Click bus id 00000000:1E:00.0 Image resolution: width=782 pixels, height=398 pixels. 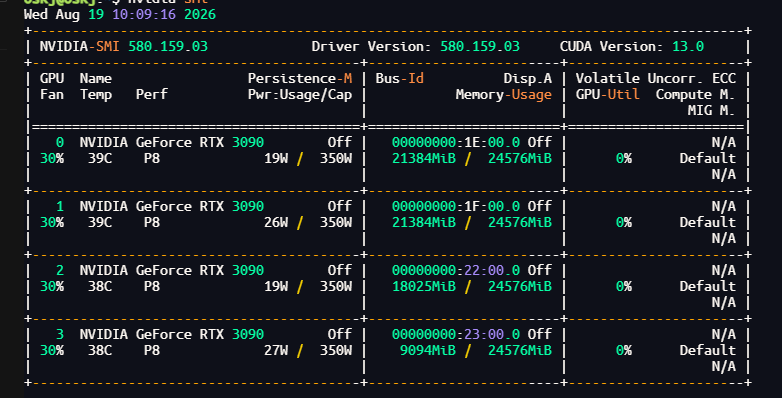[x=456, y=142]
